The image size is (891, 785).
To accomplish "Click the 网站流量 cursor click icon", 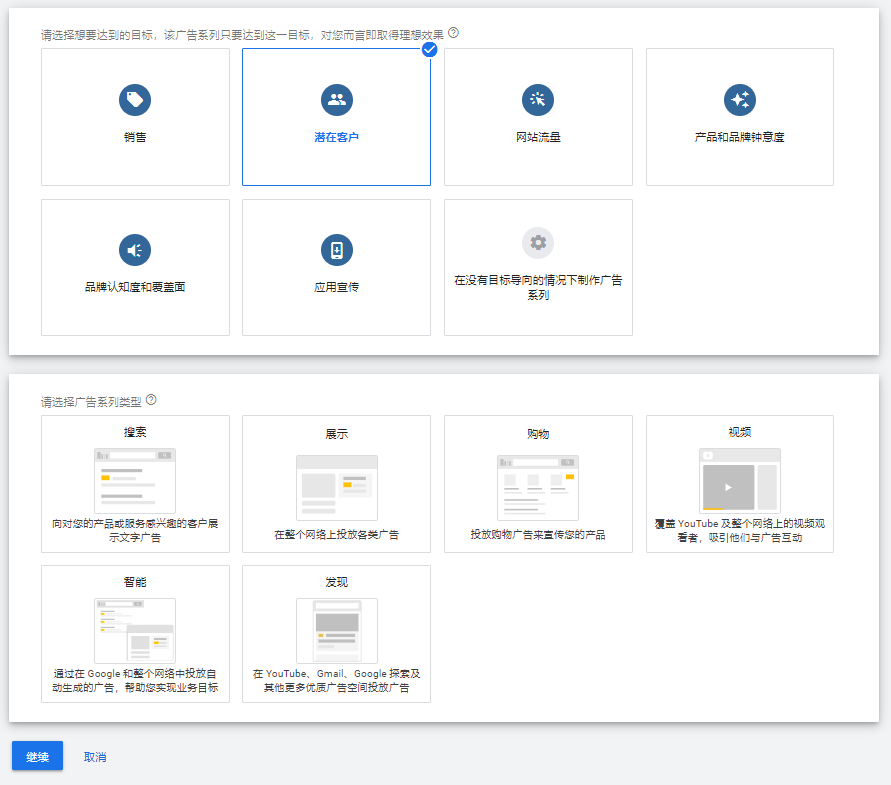I will 538,100.
